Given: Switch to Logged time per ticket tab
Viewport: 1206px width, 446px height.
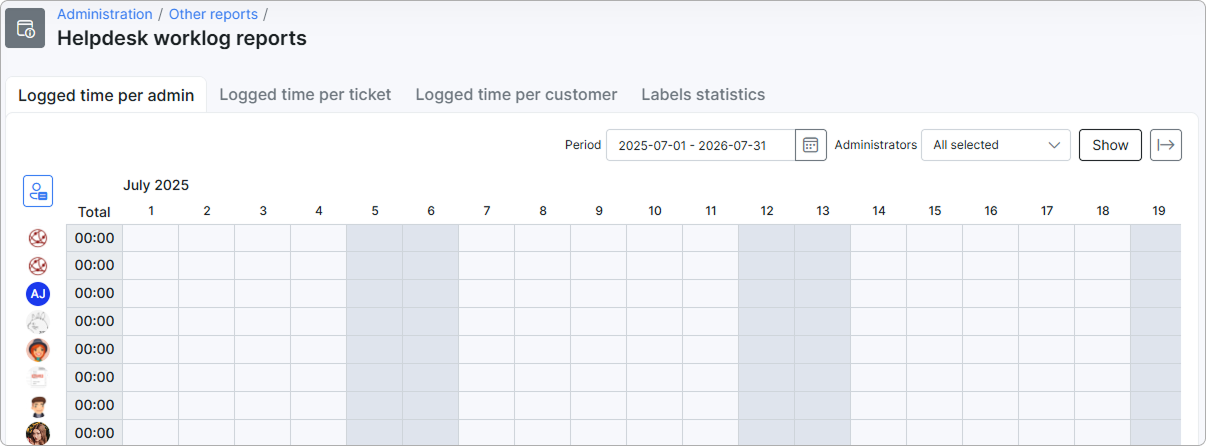Looking at the screenshot, I should tap(305, 94).
